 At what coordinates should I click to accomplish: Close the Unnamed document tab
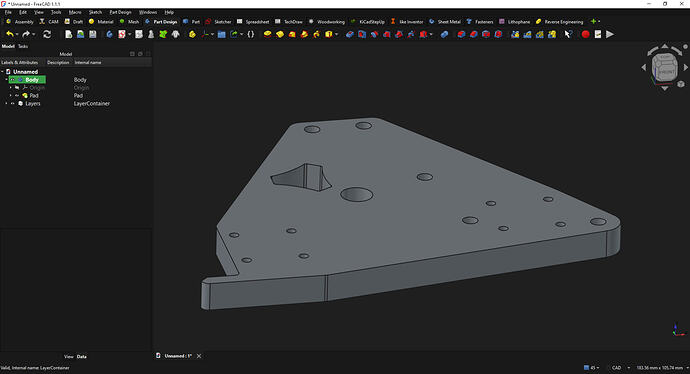[199, 356]
